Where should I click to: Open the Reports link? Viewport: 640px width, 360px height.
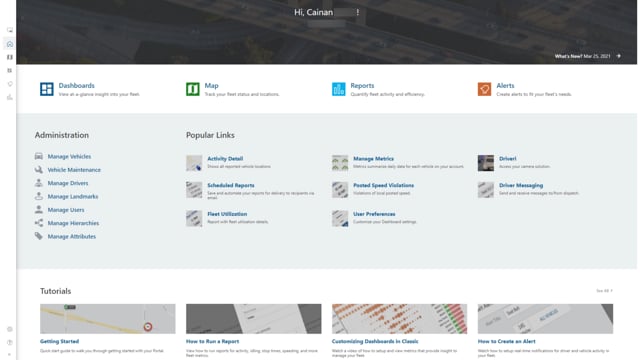[362, 85]
